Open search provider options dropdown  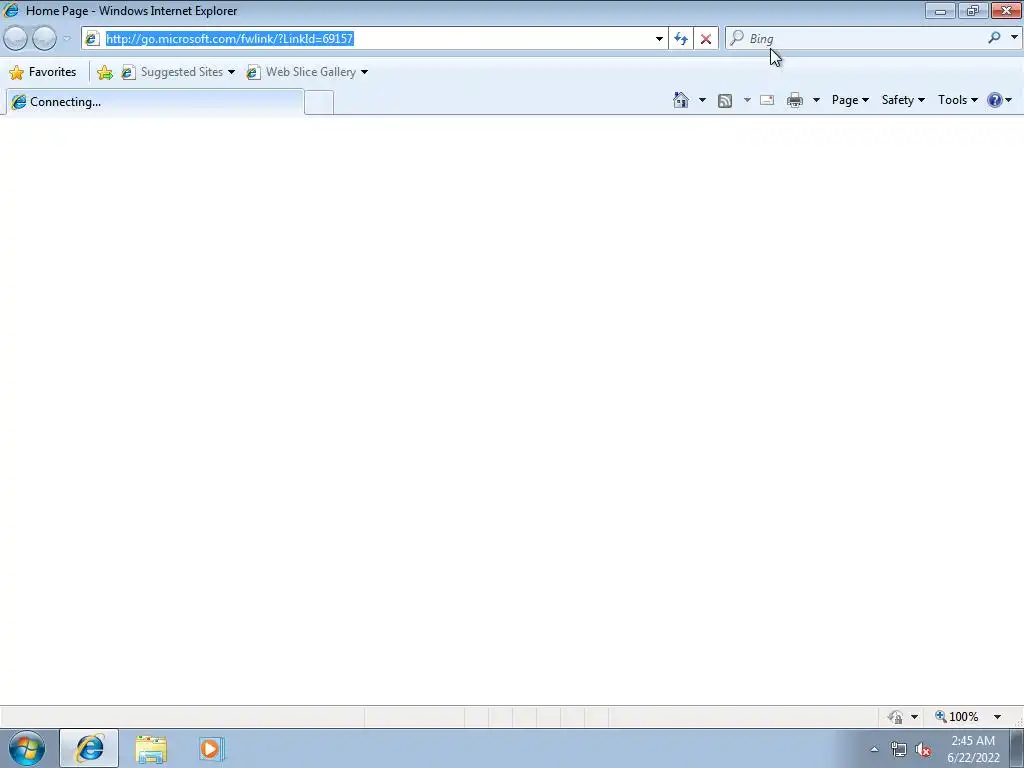(x=1014, y=38)
